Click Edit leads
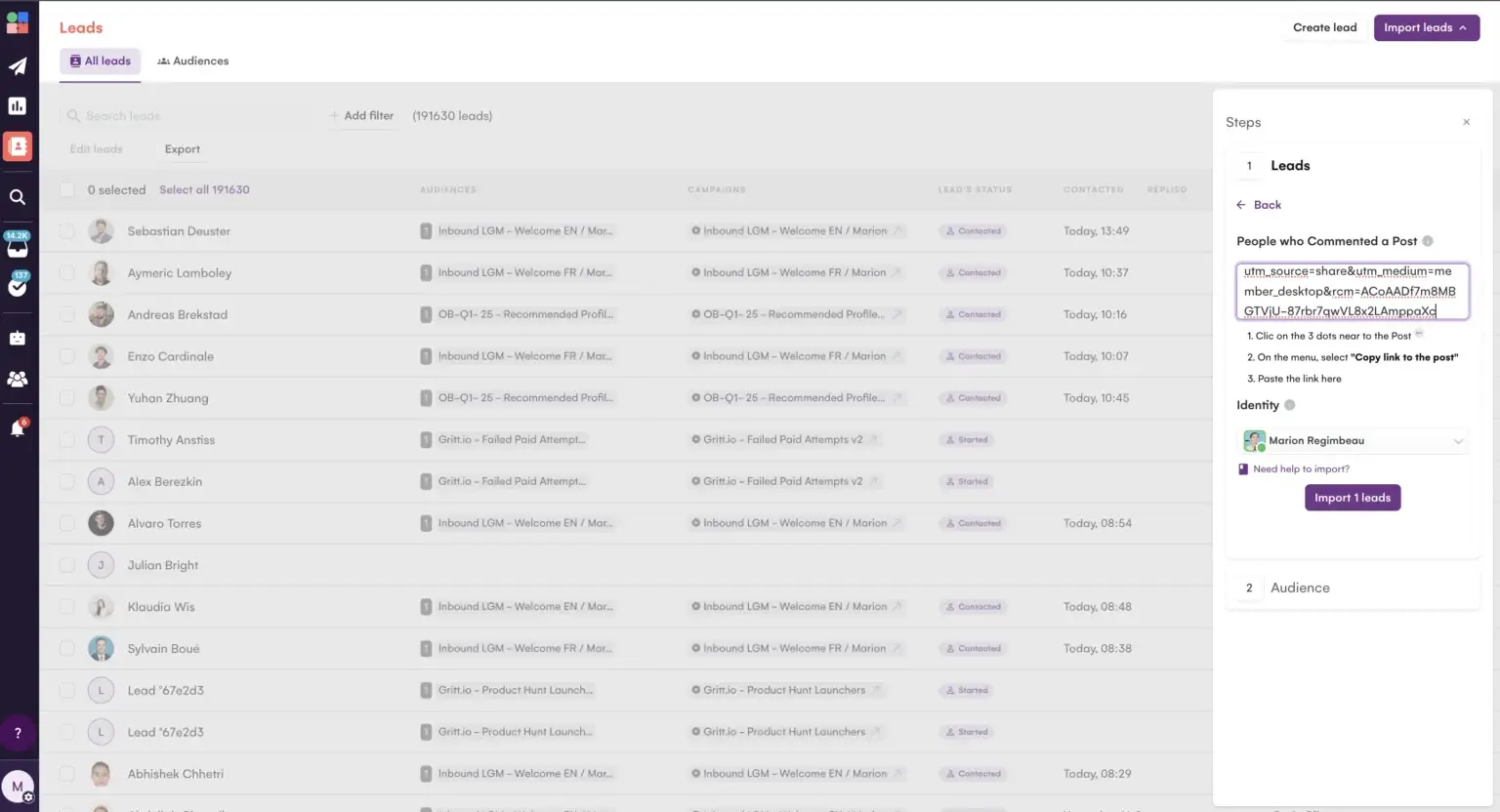1500x812 pixels. [96, 149]
